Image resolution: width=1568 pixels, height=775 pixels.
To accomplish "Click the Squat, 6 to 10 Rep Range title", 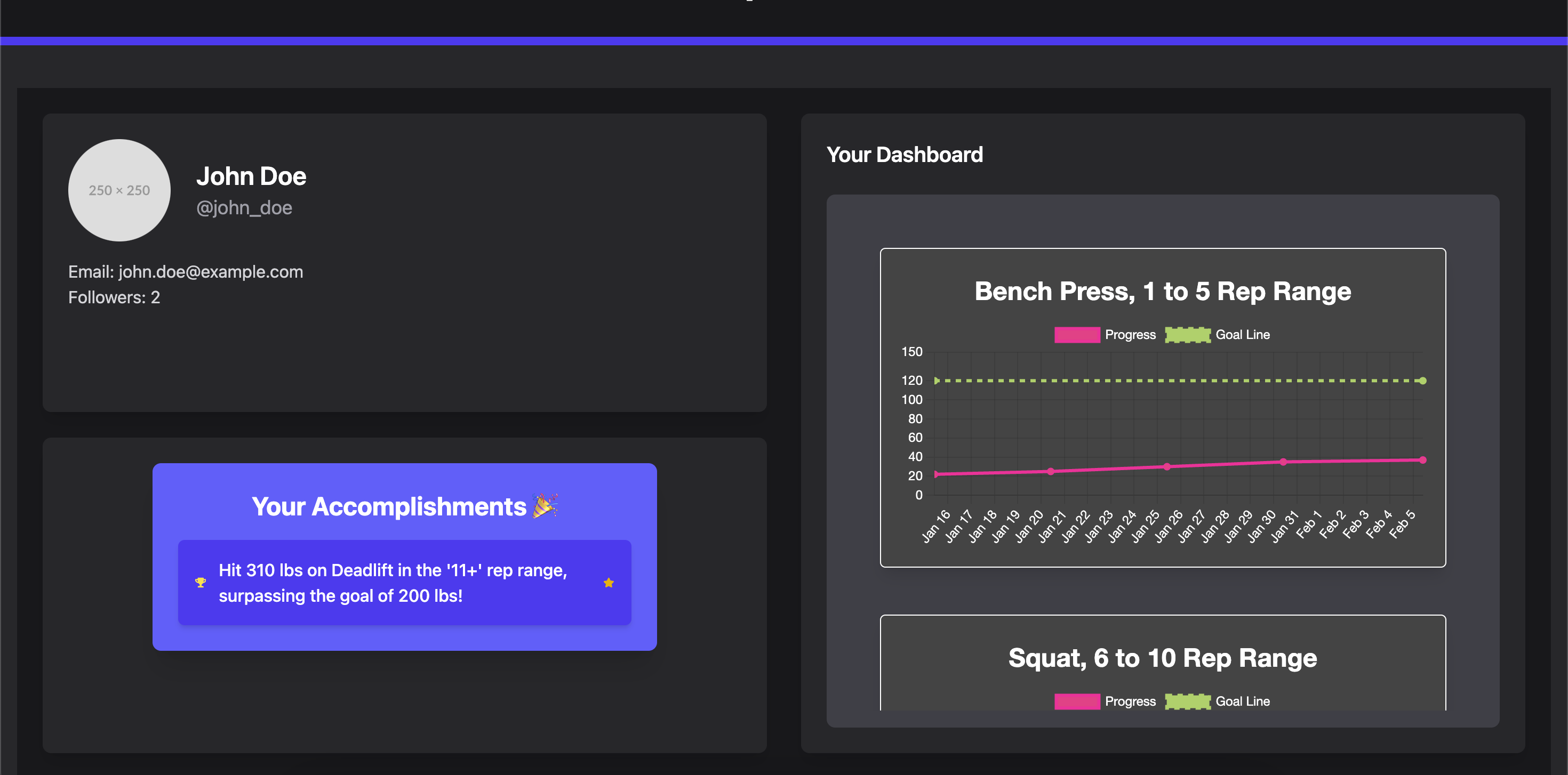I will pyautogui.click(x=1162, y=658).
